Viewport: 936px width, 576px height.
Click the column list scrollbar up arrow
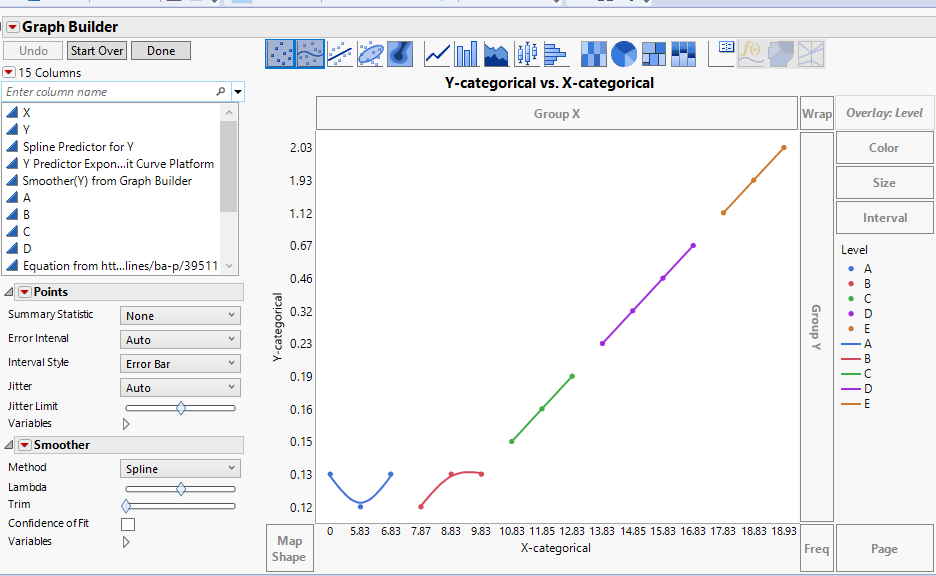click(x=229, y=112)
